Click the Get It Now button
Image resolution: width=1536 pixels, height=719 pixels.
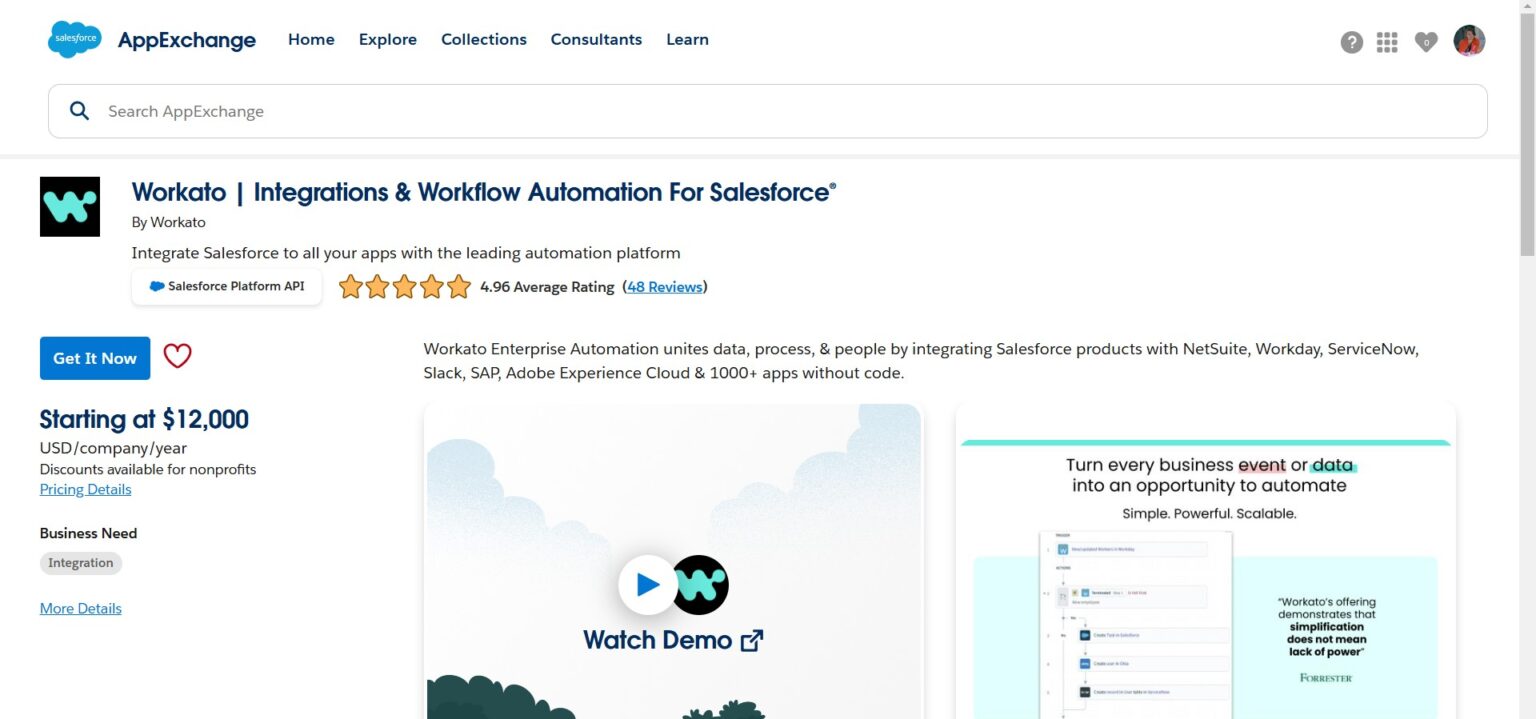tap(94, 357)
